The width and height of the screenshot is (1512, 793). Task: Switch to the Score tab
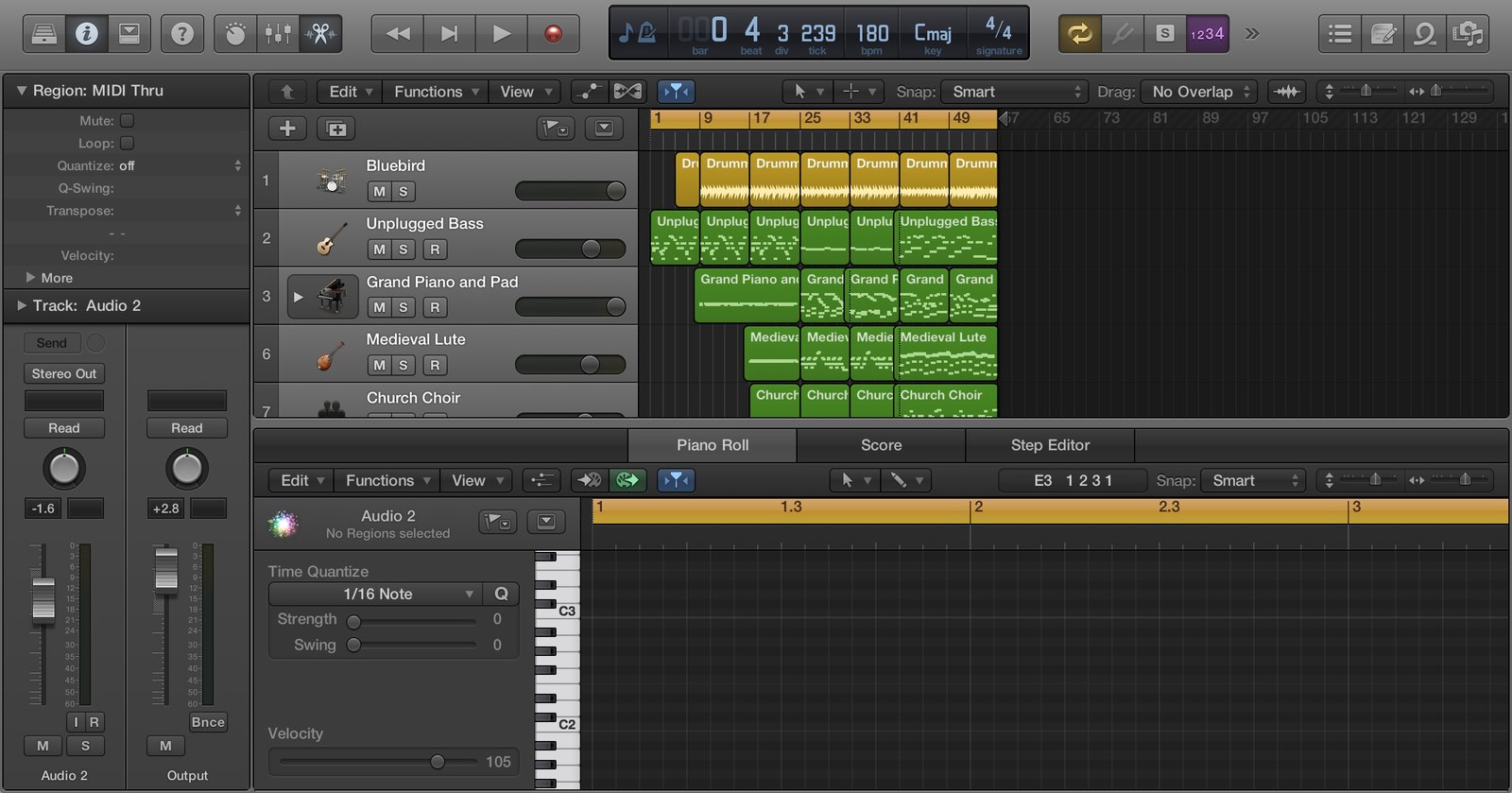[881, 445]
